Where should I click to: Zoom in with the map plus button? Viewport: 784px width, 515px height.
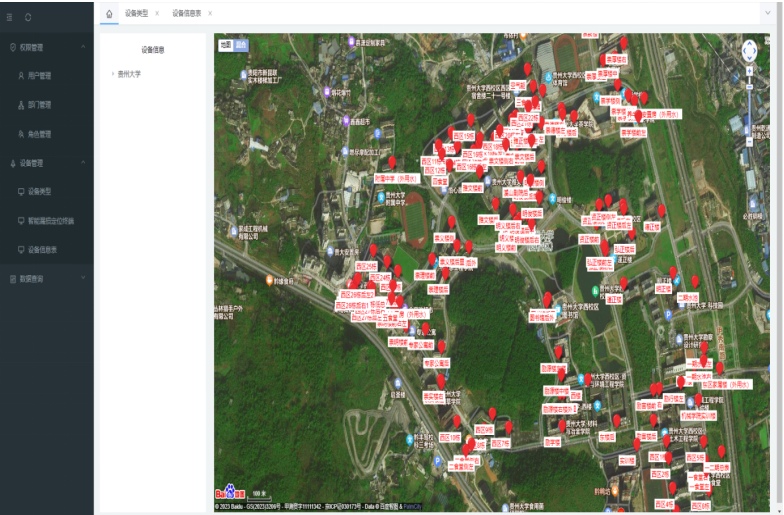click(x=750, y=72)
